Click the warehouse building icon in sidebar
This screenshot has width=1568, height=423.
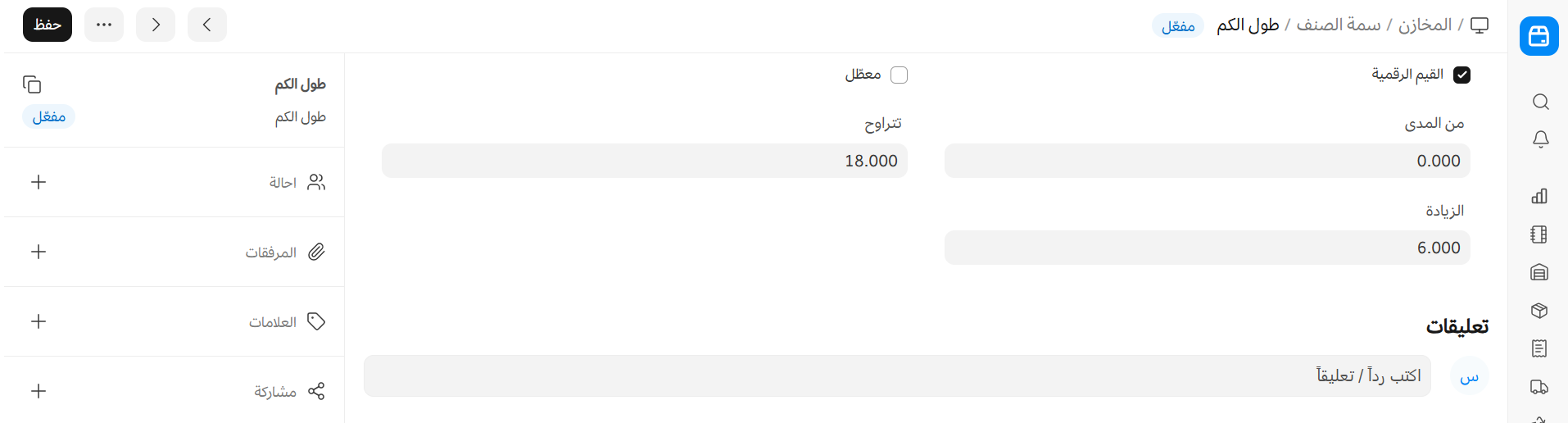(1539, 272)
